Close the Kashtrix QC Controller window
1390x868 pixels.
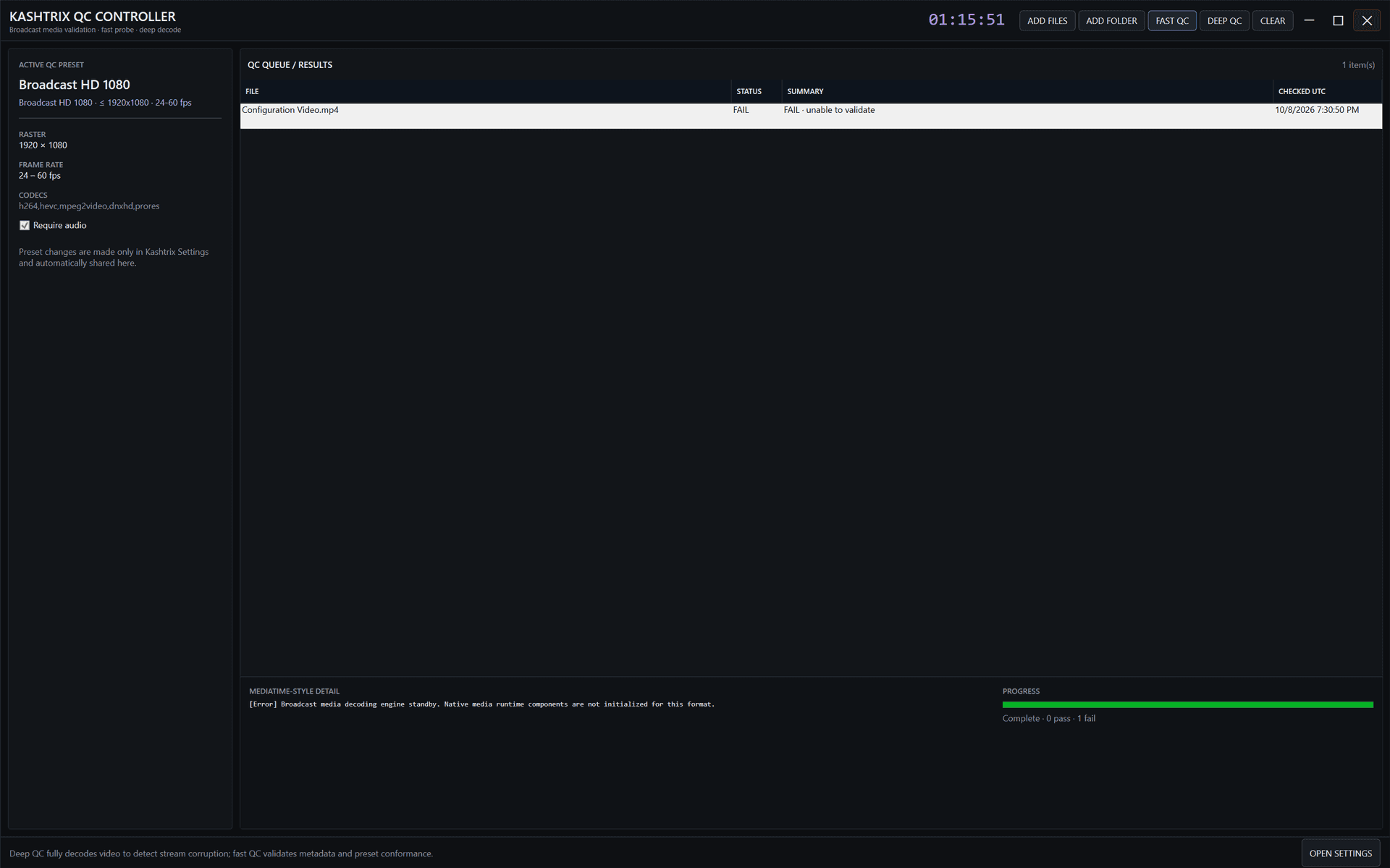tap(1367, 21)
